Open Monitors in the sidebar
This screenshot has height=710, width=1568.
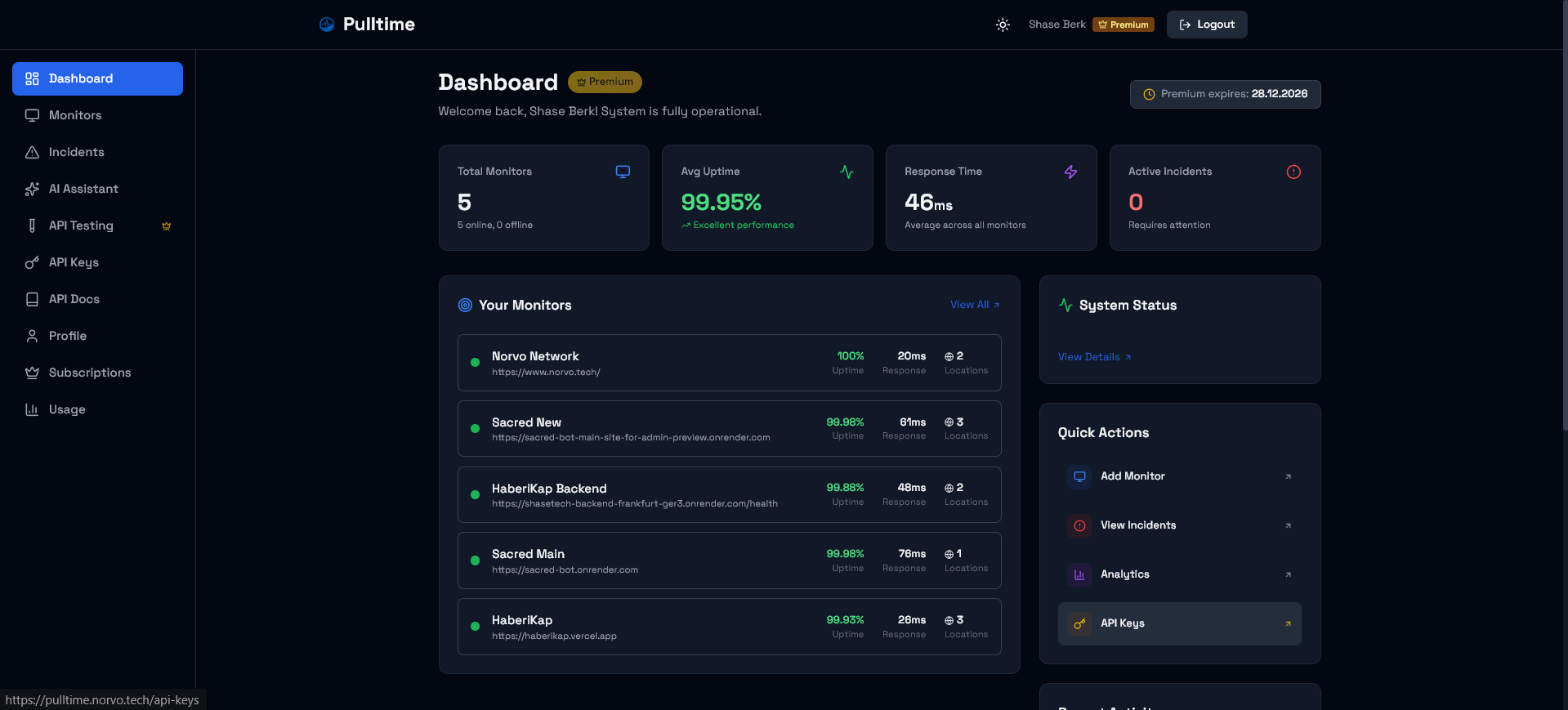[97, 115]
